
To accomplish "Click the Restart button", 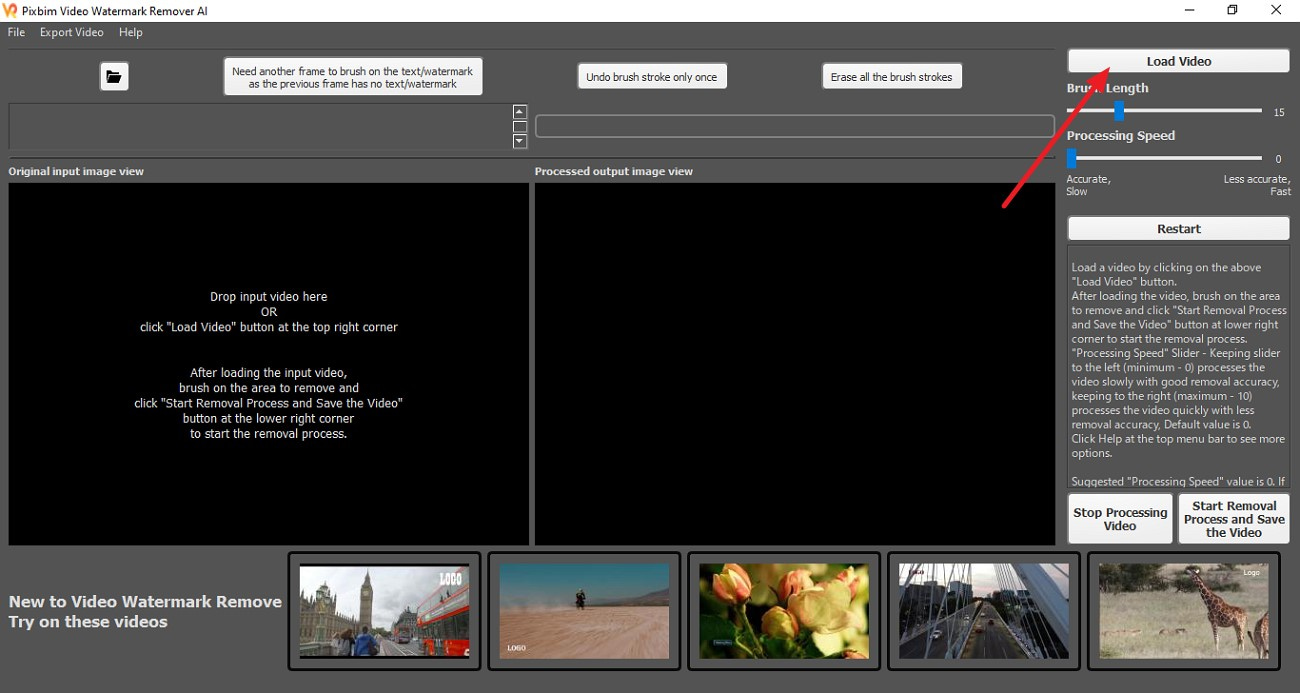I will point(1178,229).
